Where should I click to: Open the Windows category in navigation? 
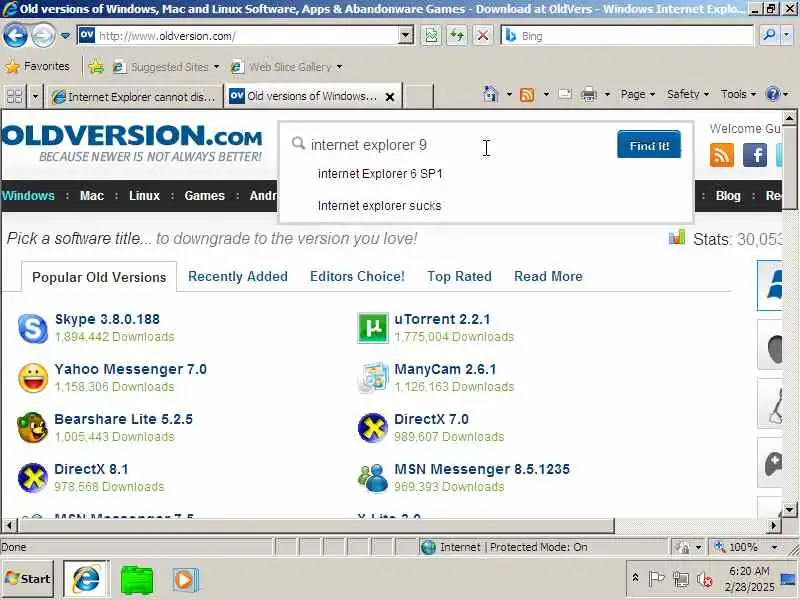point(29,196)
